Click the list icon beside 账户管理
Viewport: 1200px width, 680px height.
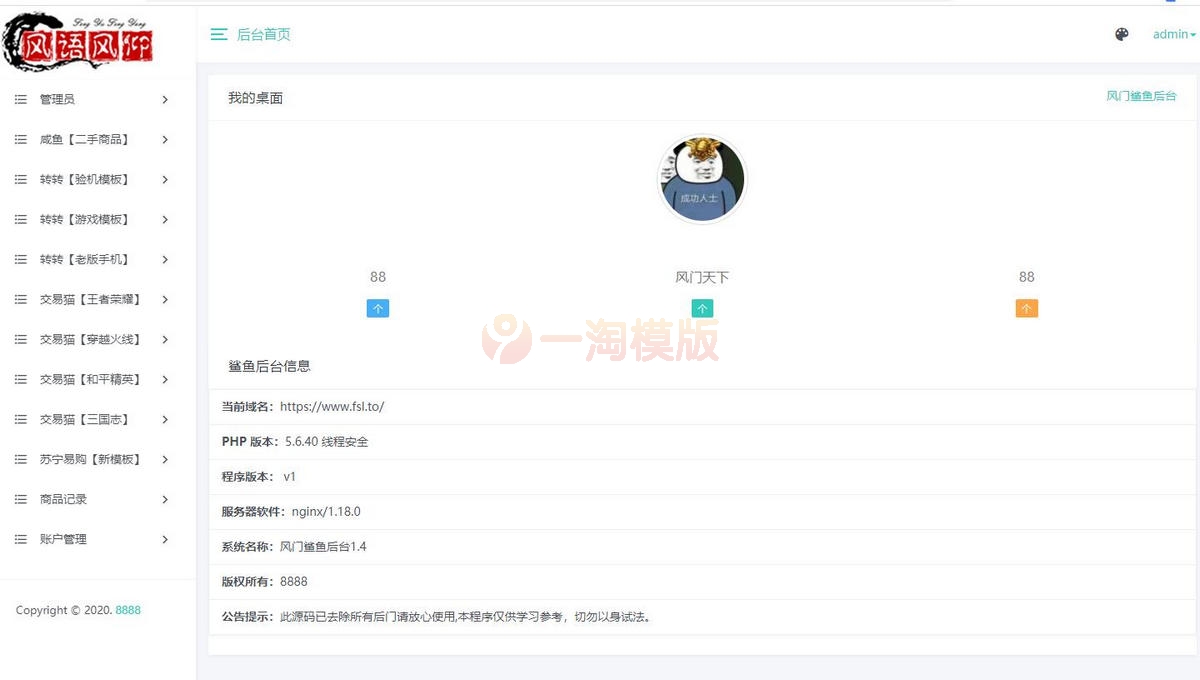pyautogui.click(x=20, y=539)
